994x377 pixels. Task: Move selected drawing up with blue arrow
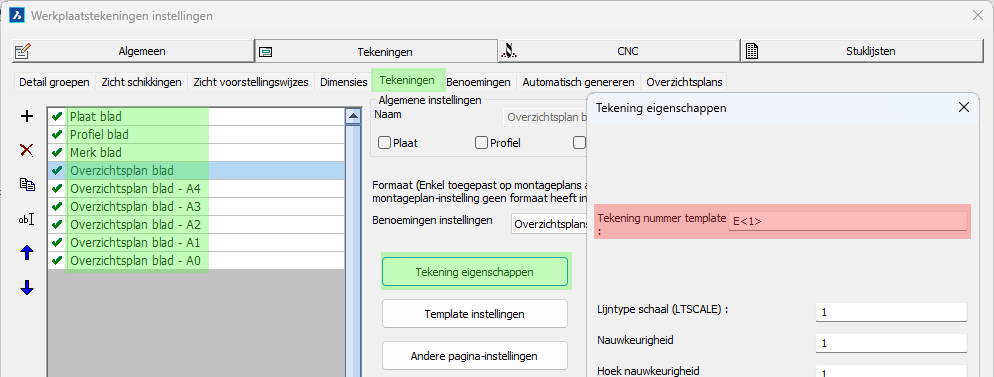click(x=27, y=253)
